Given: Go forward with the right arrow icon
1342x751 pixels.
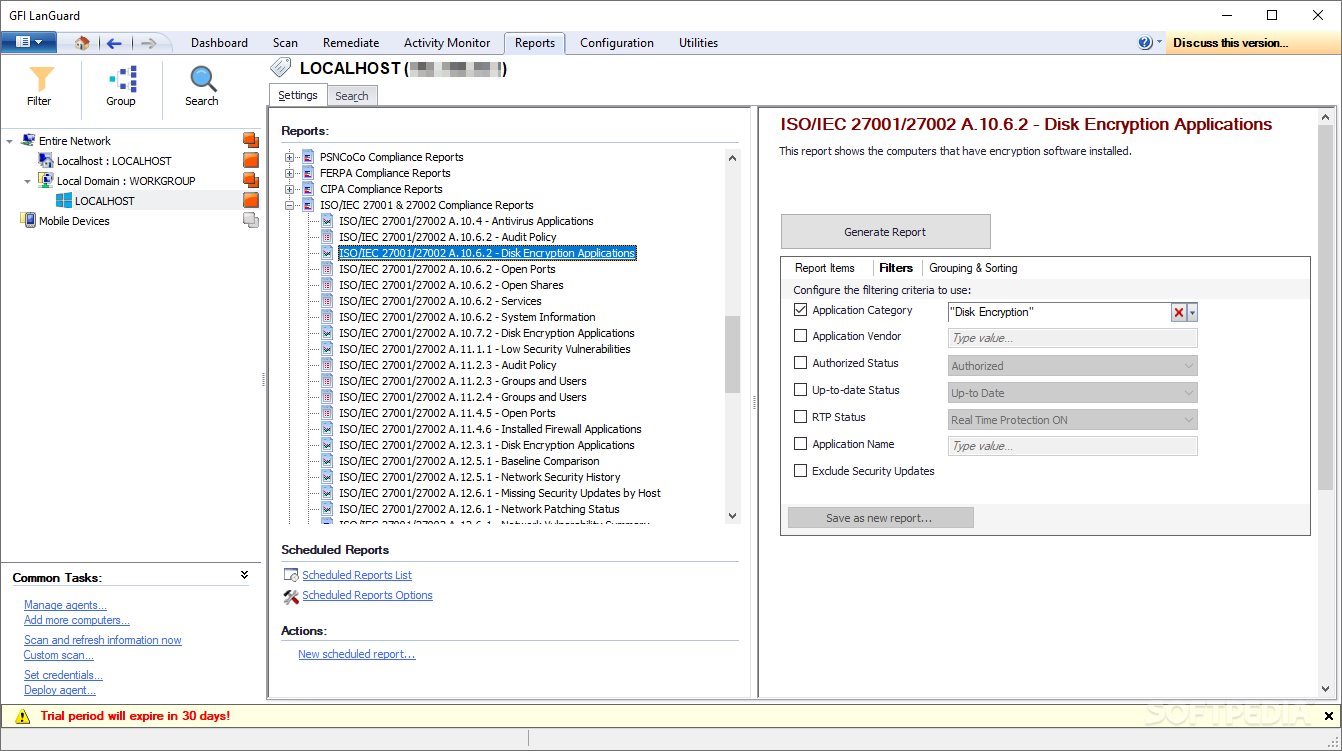Looking at the screenshot, I should click(x=148, y=43).
